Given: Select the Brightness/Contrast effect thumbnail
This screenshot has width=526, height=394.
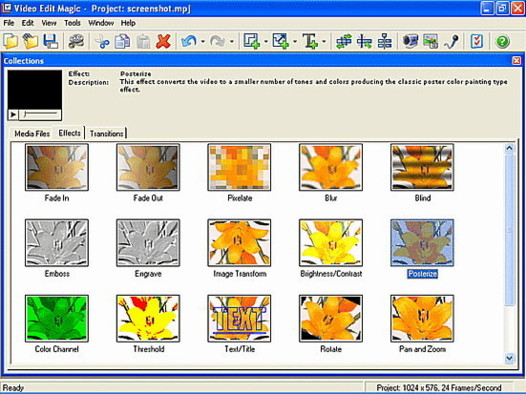Looking at the screenshot, I should pos(331,243).
